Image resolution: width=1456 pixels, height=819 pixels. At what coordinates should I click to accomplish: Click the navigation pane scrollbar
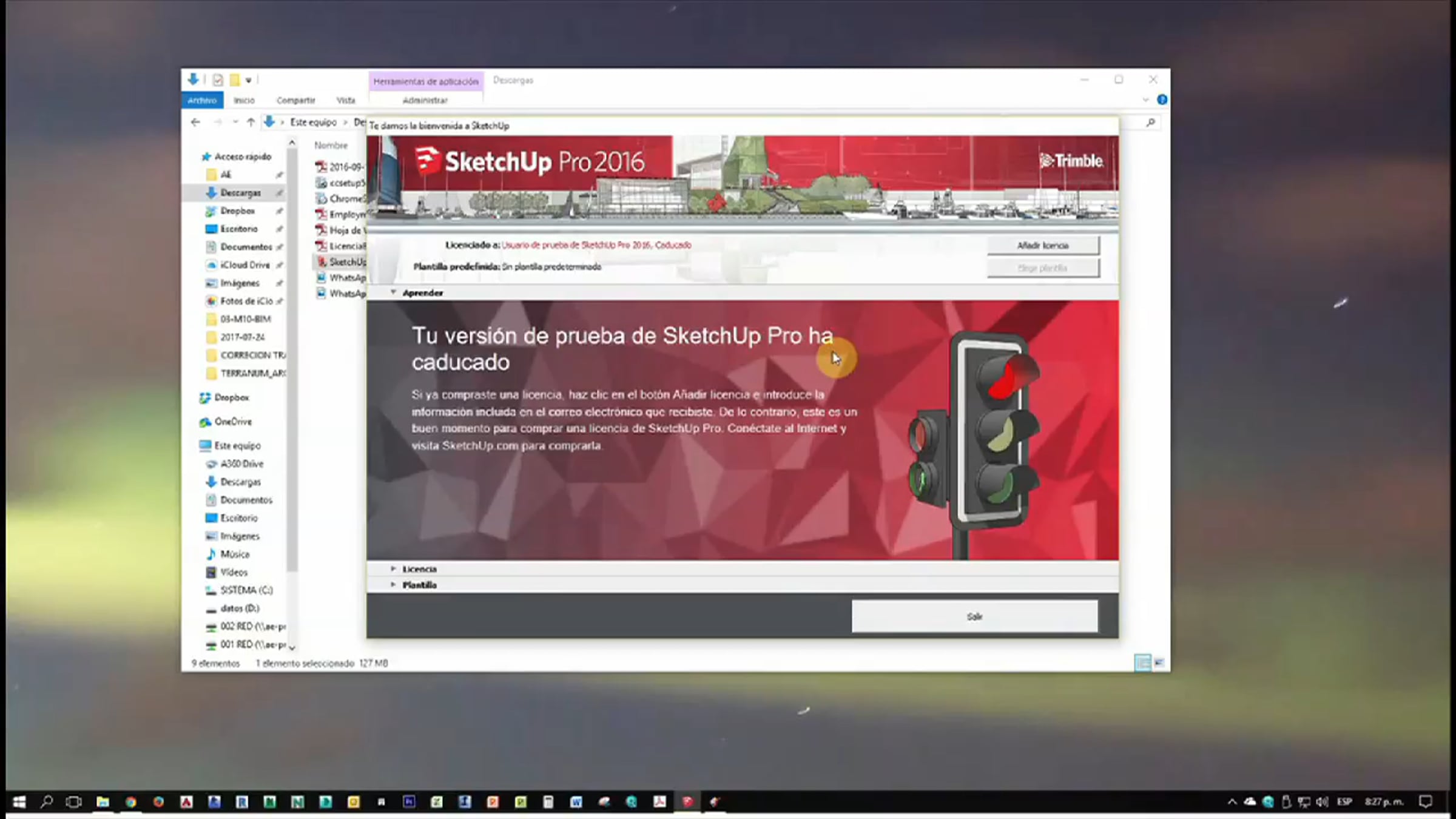click(292, 364)
